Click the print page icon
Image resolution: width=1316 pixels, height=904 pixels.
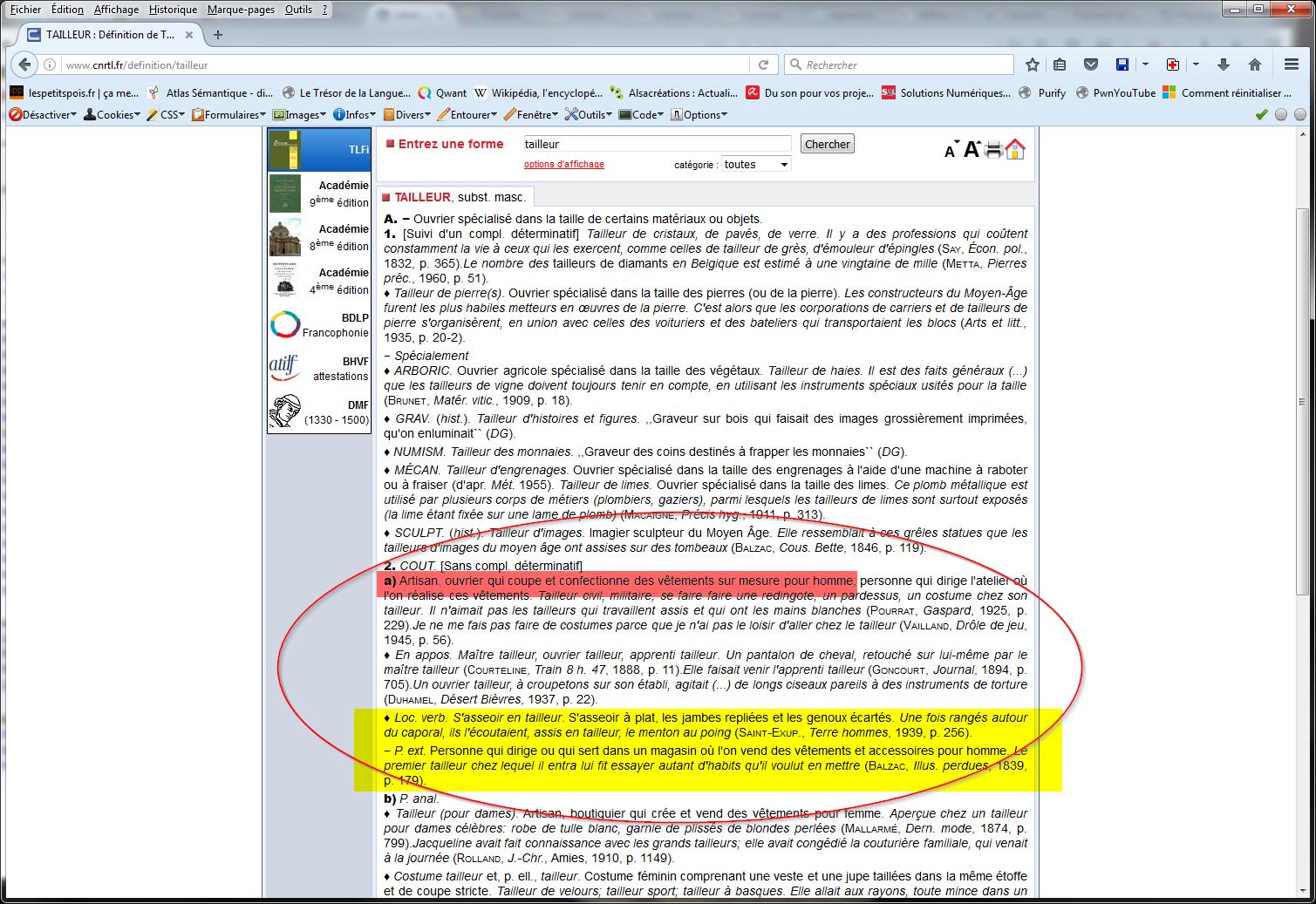pos(993,150)
